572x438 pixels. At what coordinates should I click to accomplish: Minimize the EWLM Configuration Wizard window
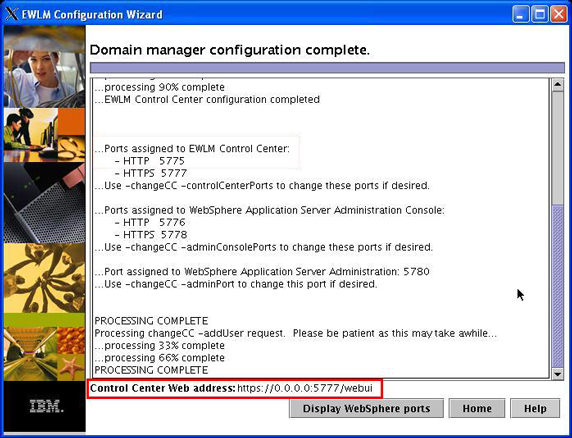click(x=520, y=15)
